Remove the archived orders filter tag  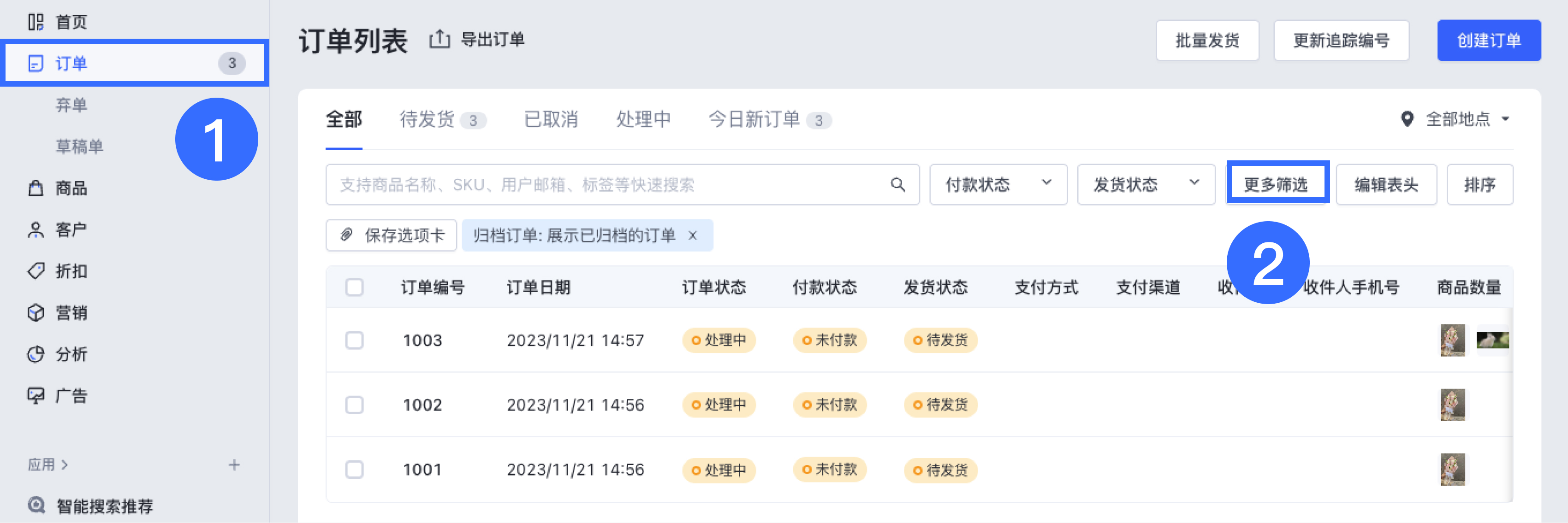click(x=693, y=235)
